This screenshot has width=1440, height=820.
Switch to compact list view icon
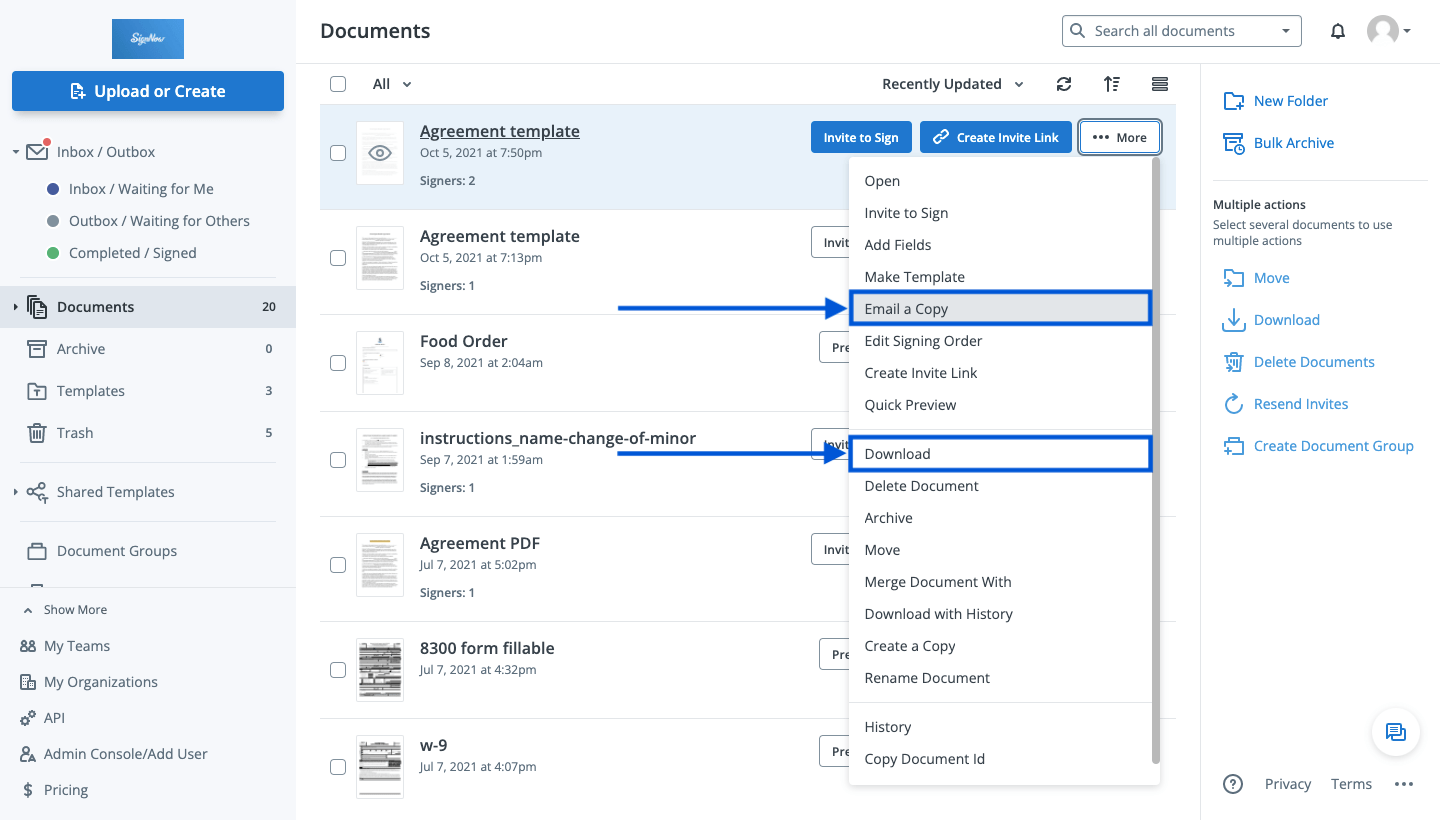1159,84
